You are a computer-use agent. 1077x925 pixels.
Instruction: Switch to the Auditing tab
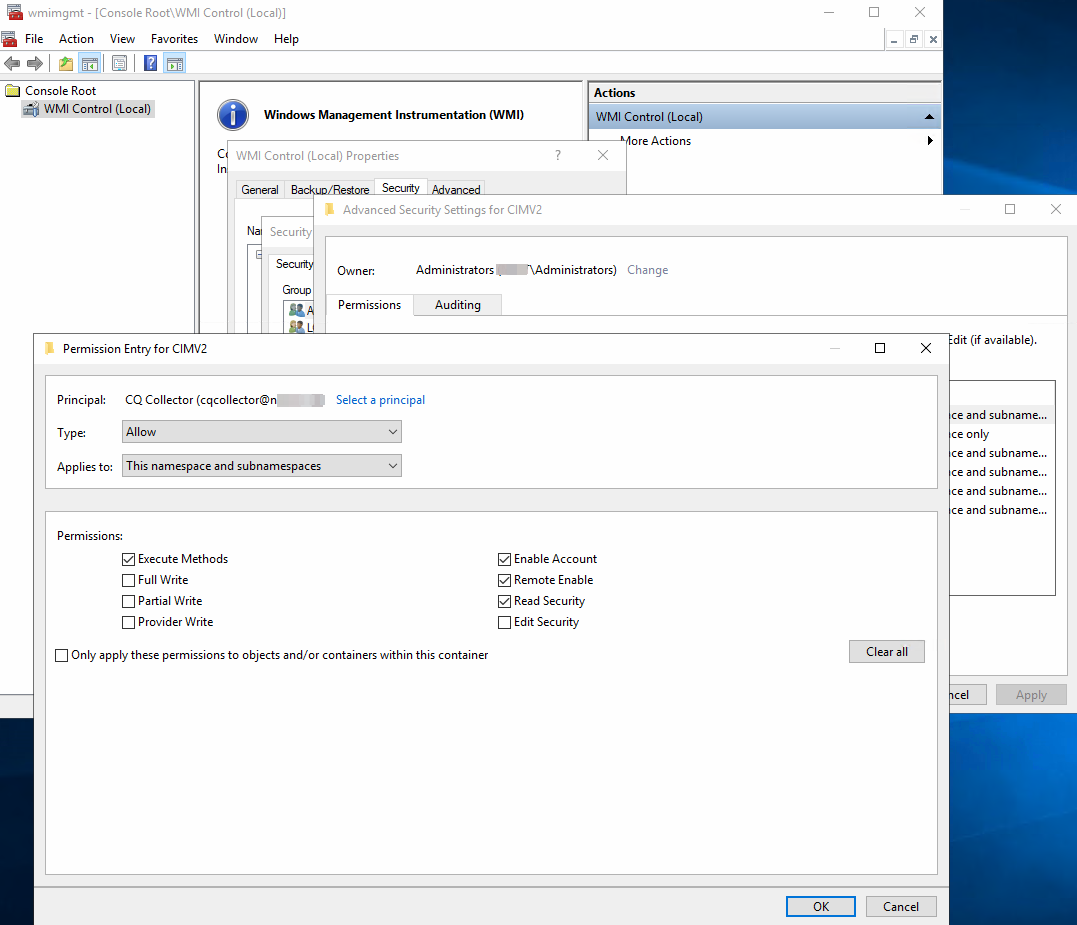tap(457, 305)
